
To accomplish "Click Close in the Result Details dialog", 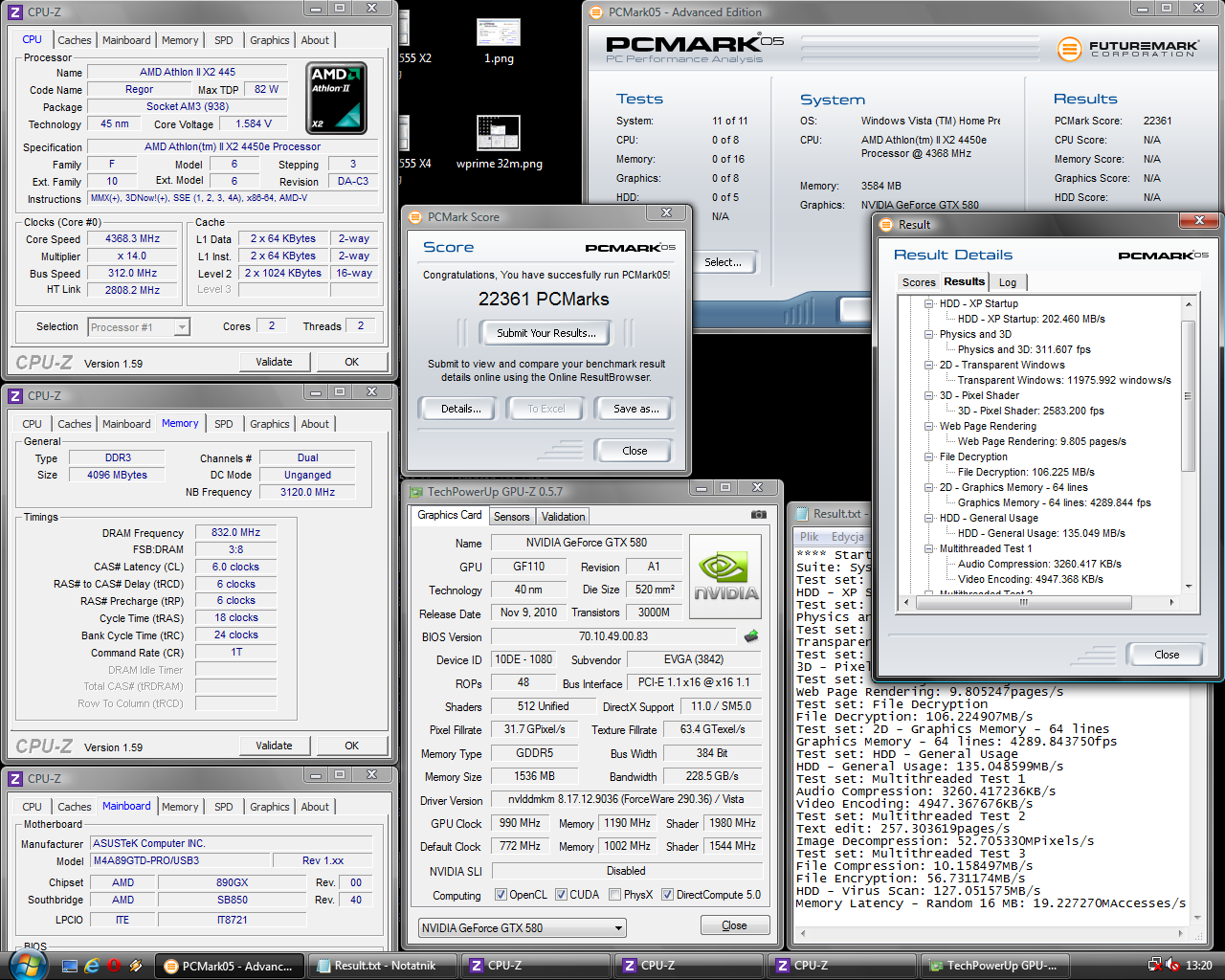I will 1167,655.
